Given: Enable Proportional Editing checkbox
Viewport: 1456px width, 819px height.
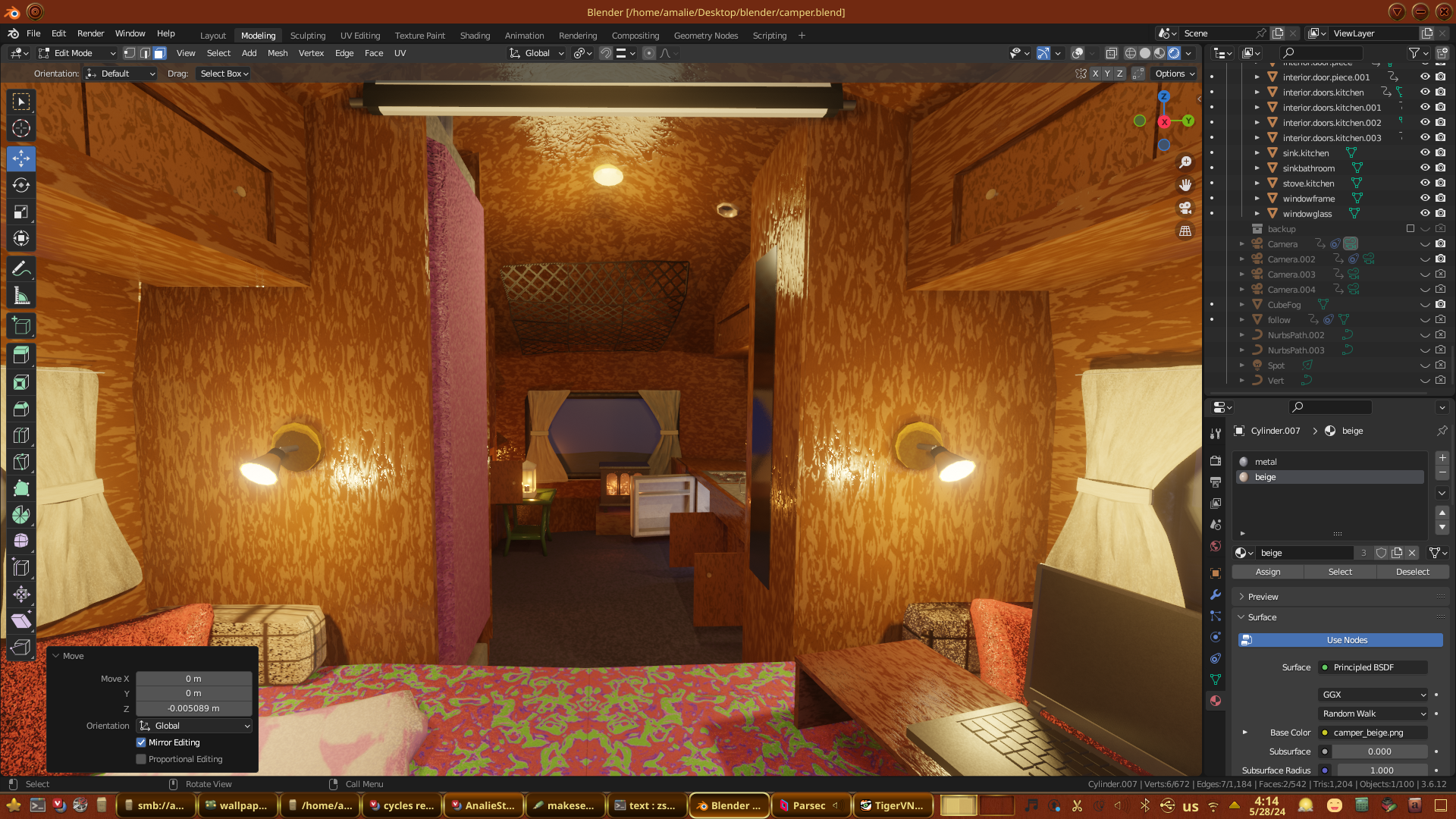Looking at the screenshot, I should point(141,759).
